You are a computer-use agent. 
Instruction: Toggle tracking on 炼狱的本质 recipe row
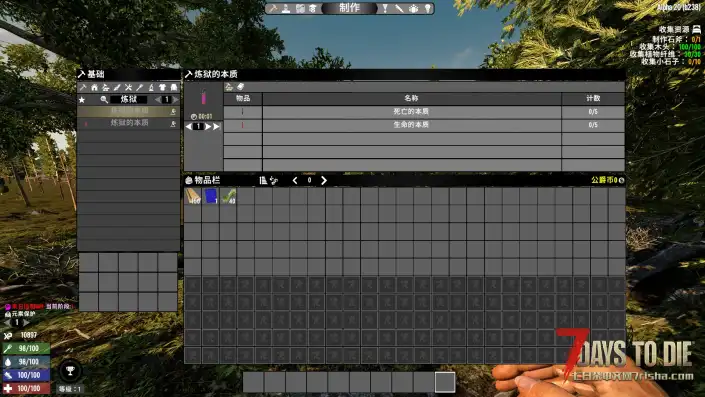click(173, 123)
